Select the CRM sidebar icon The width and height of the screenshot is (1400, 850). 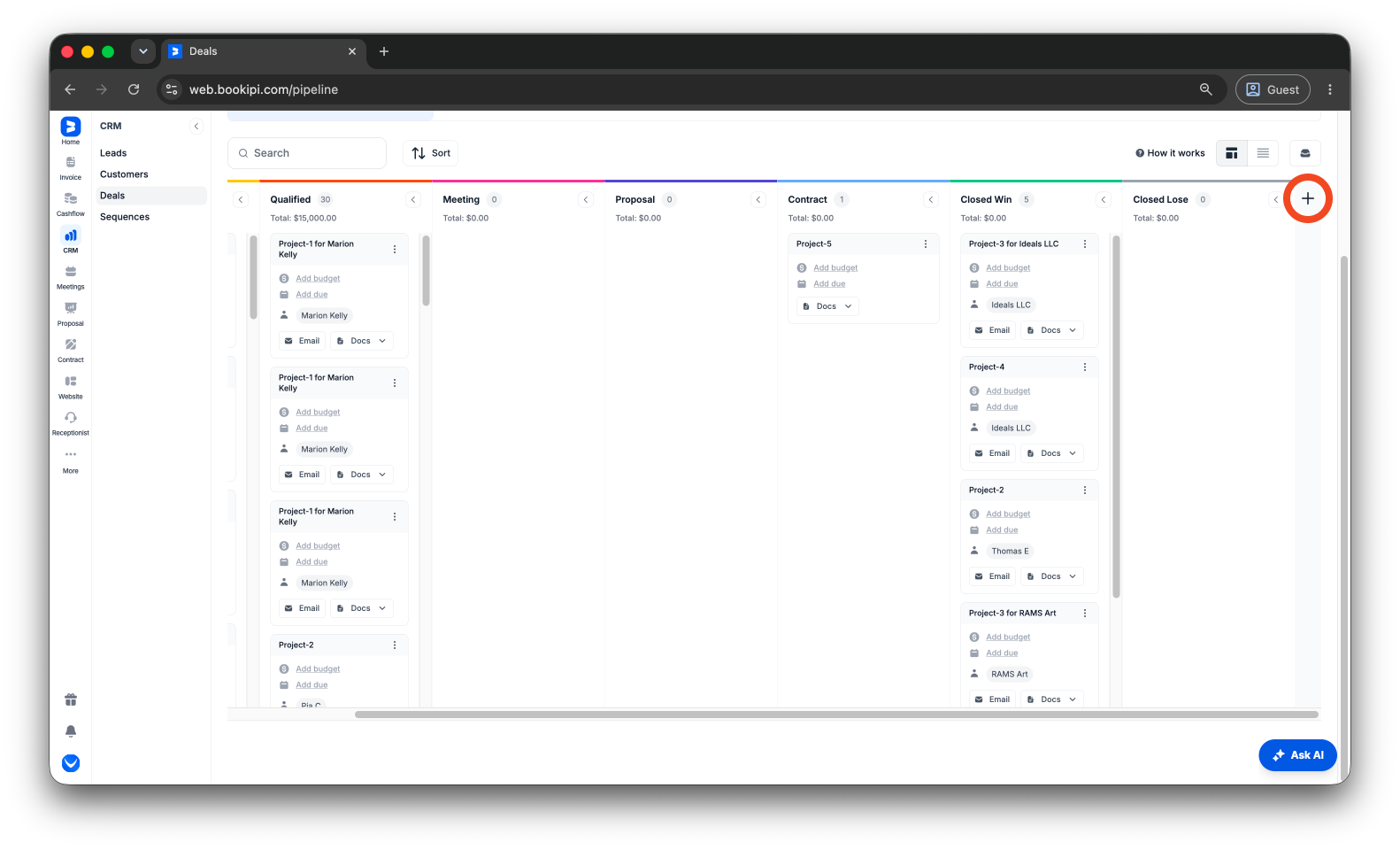point(71,236)
